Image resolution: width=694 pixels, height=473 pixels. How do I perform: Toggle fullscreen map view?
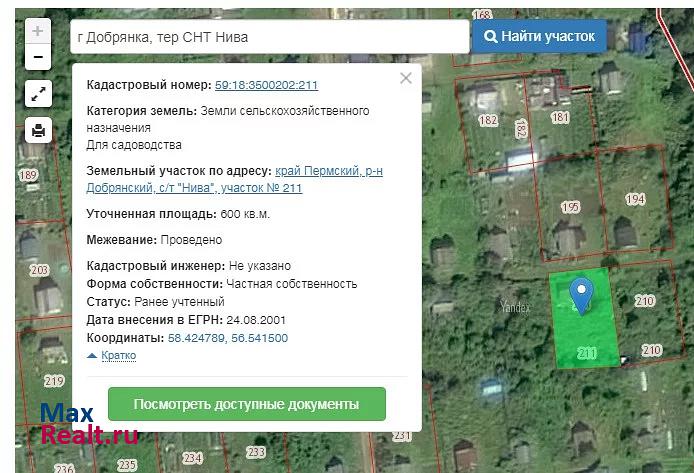coord(38,94)
